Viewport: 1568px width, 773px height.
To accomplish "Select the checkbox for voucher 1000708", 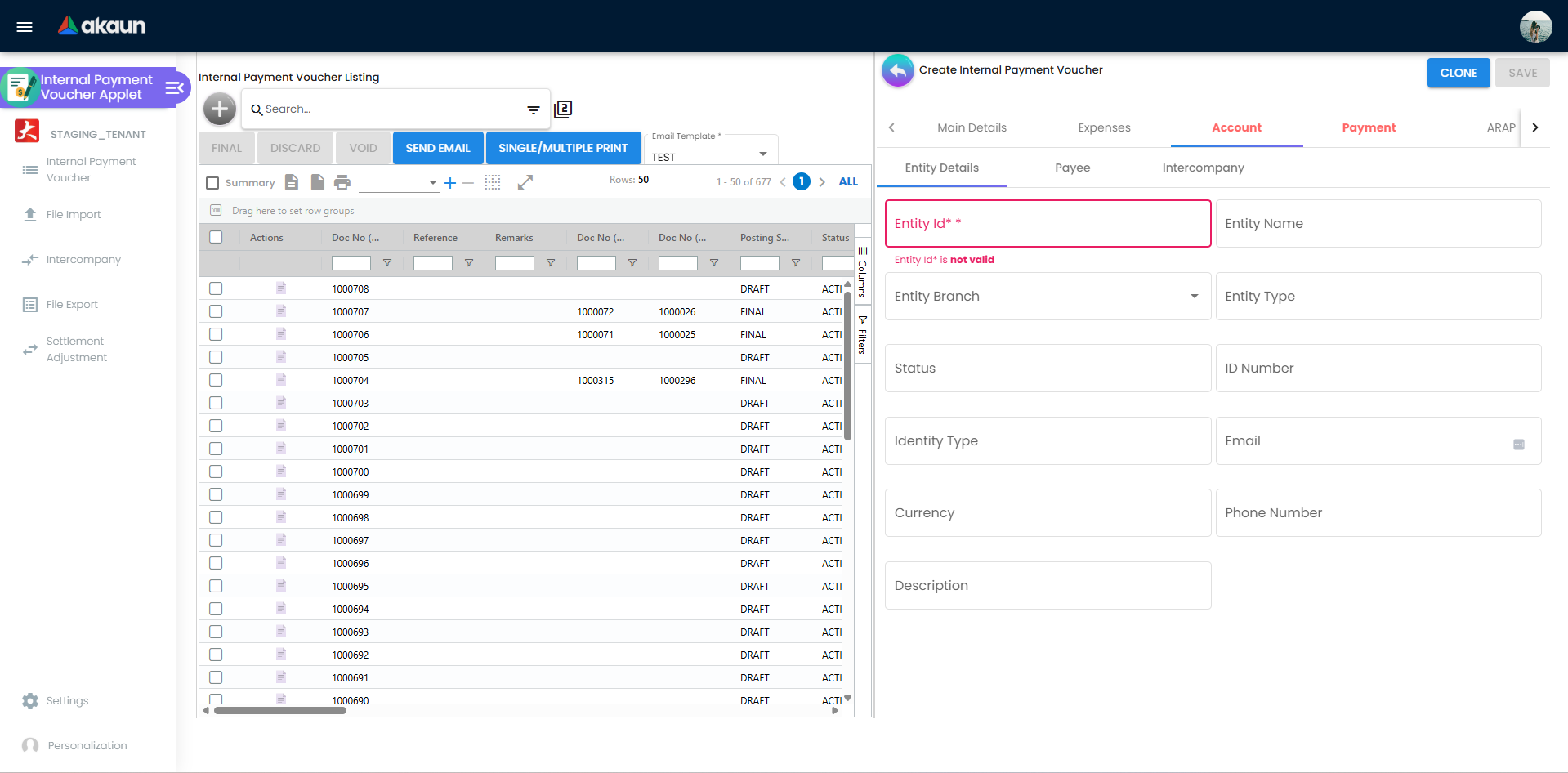I will 216,288.
